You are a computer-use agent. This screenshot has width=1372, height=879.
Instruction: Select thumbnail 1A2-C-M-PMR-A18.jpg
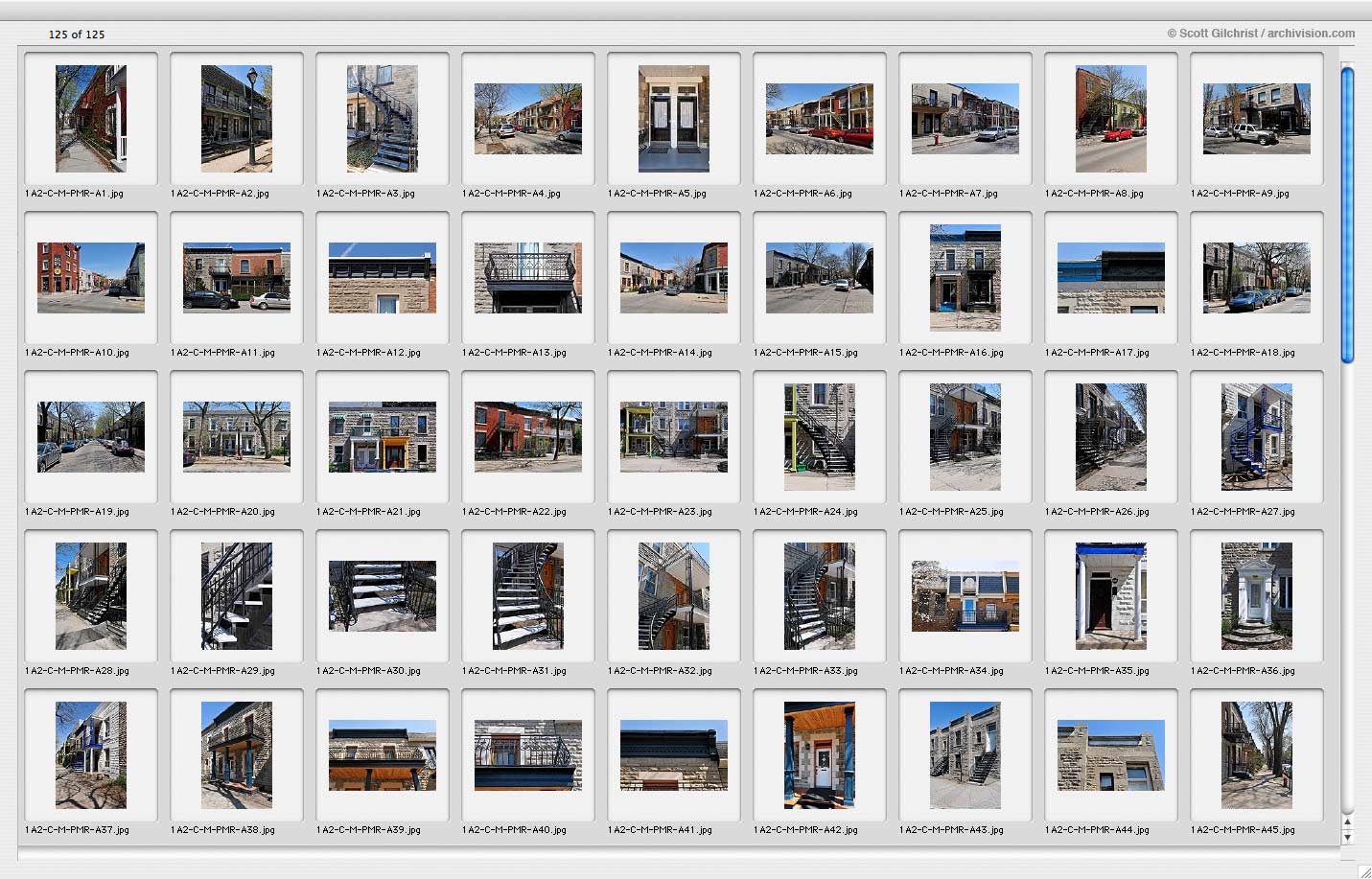(x=1257, y=278)
